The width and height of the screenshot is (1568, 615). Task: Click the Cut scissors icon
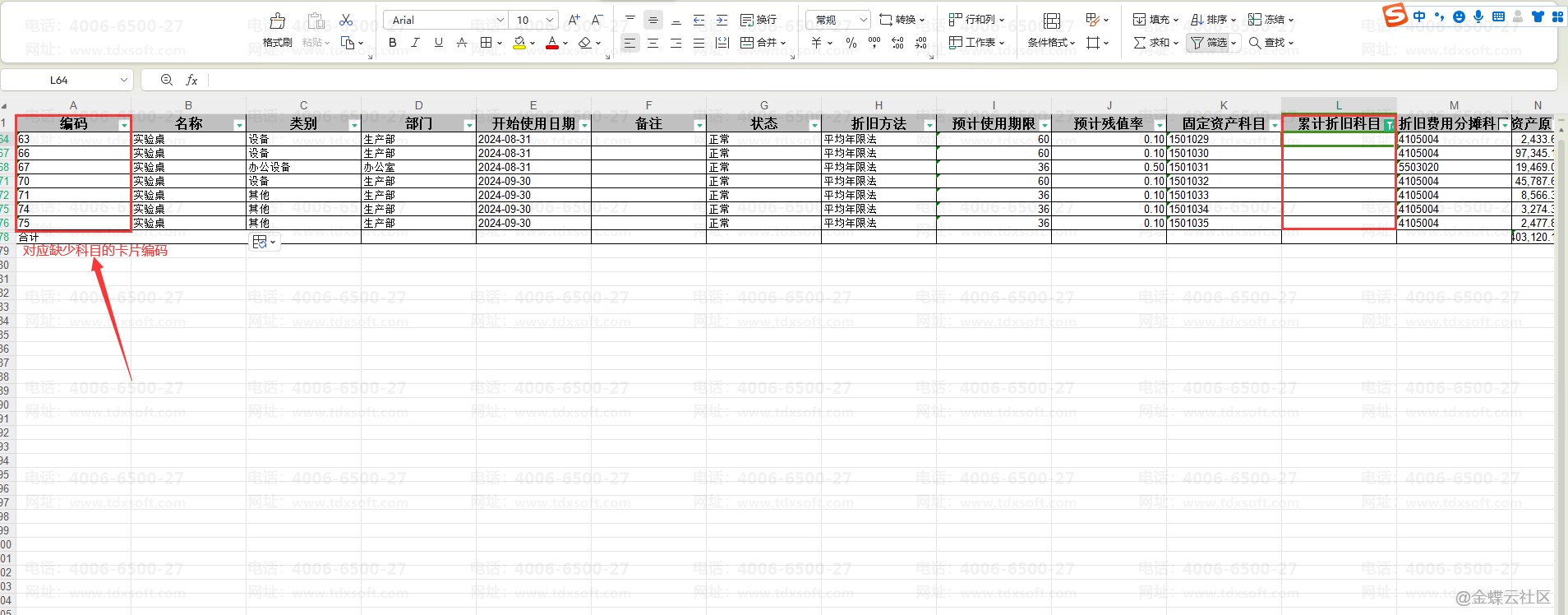click(346, 20)
